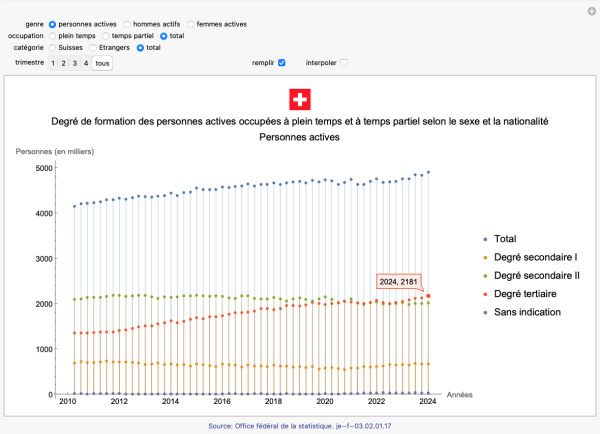Select the 'hommes actifs' genre option
This screenshot has height=434, width=600.
(127, 23)
